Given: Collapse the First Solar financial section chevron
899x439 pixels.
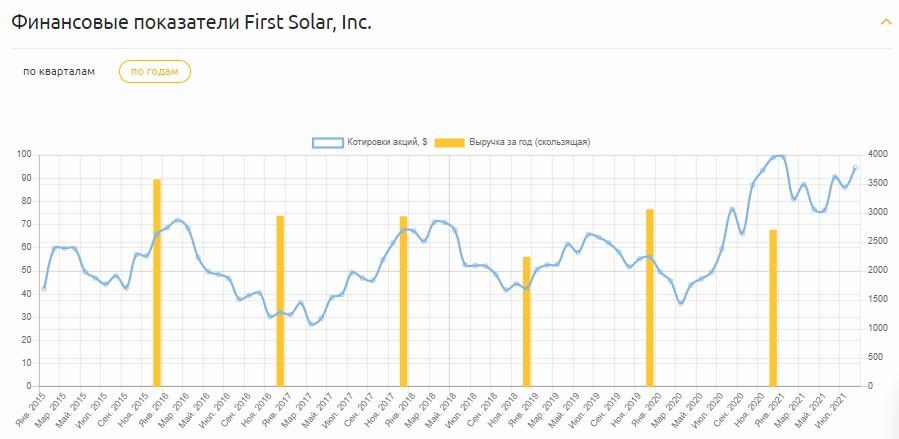Looking at the screenshot, I should pos(885,22).
